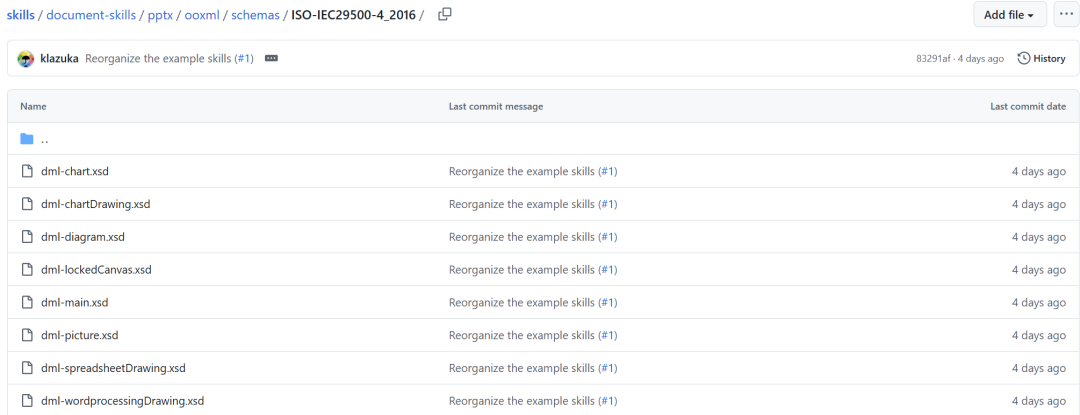
Task: Click file icon beside dml-diagram.xsd
Action: tap(27, 237)
